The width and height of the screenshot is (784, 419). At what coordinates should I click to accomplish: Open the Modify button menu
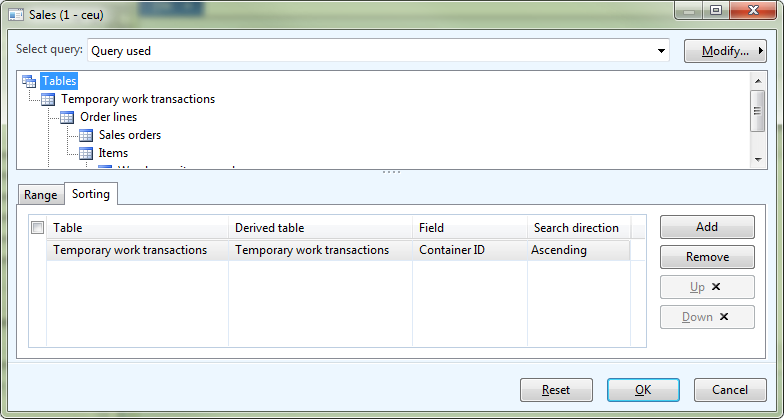(x=725, y=51)
